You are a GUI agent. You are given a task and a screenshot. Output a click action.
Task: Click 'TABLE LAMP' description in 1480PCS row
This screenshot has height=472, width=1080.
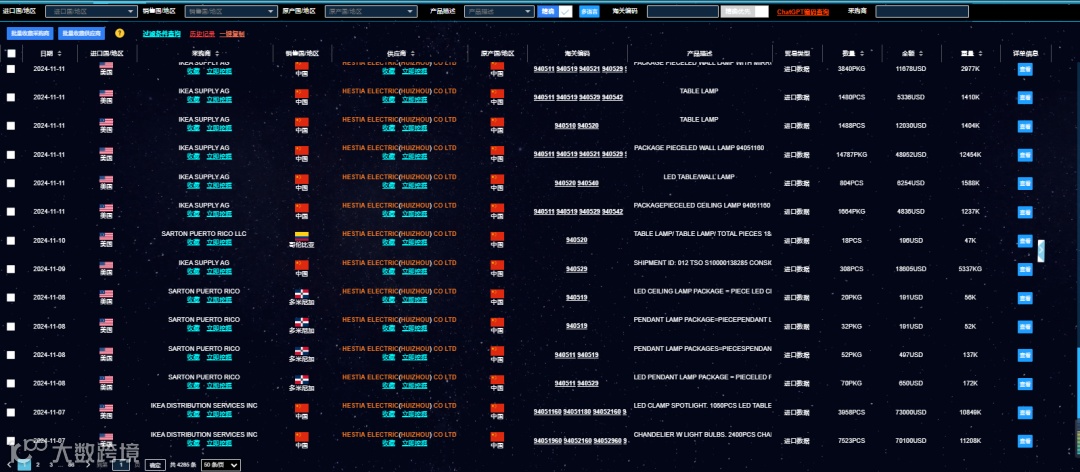pyautogui.click(x=698, y=90)
